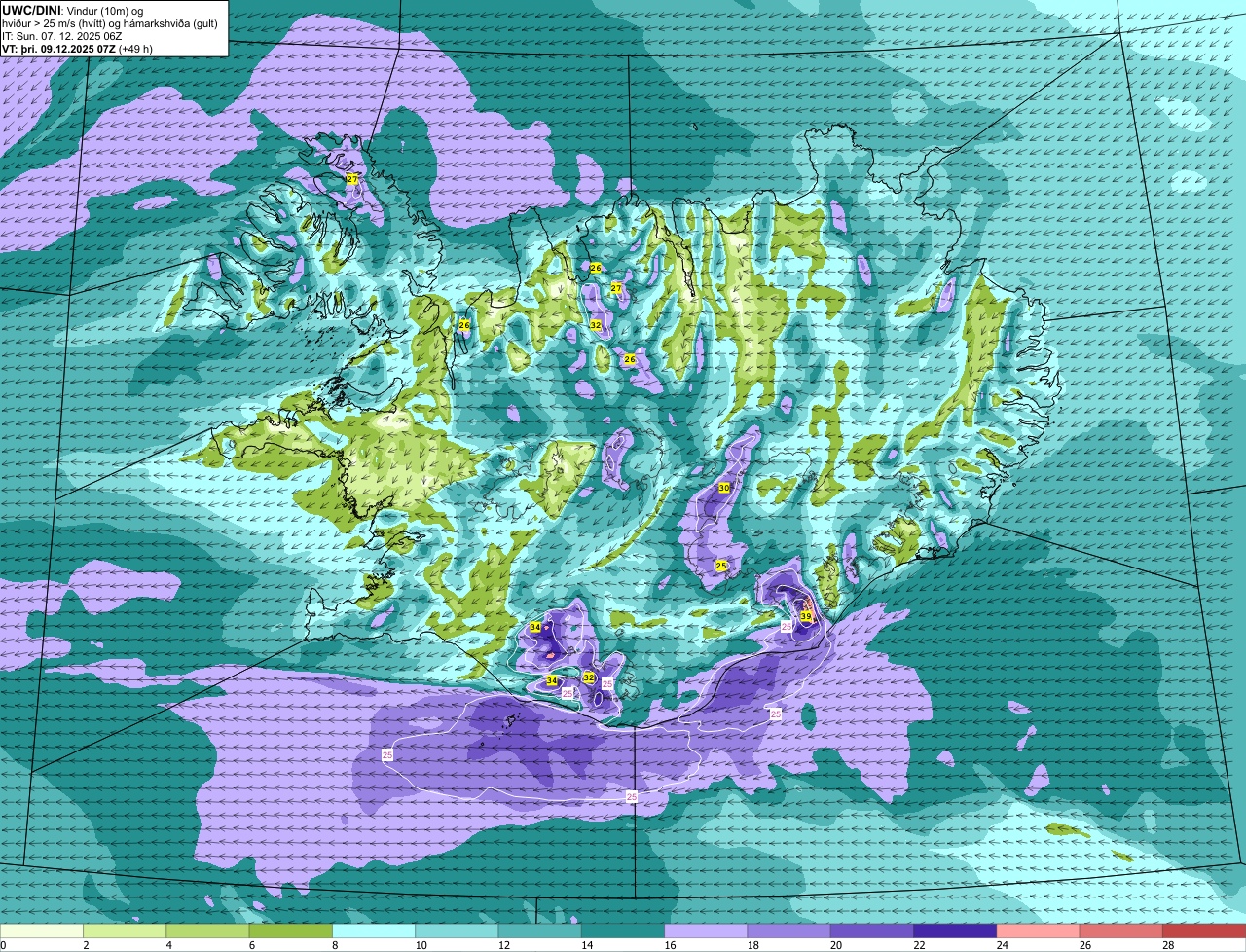Select the 12–14 m/s legend swatch
Screen dimensions: 1246x952
click(540, 931)
